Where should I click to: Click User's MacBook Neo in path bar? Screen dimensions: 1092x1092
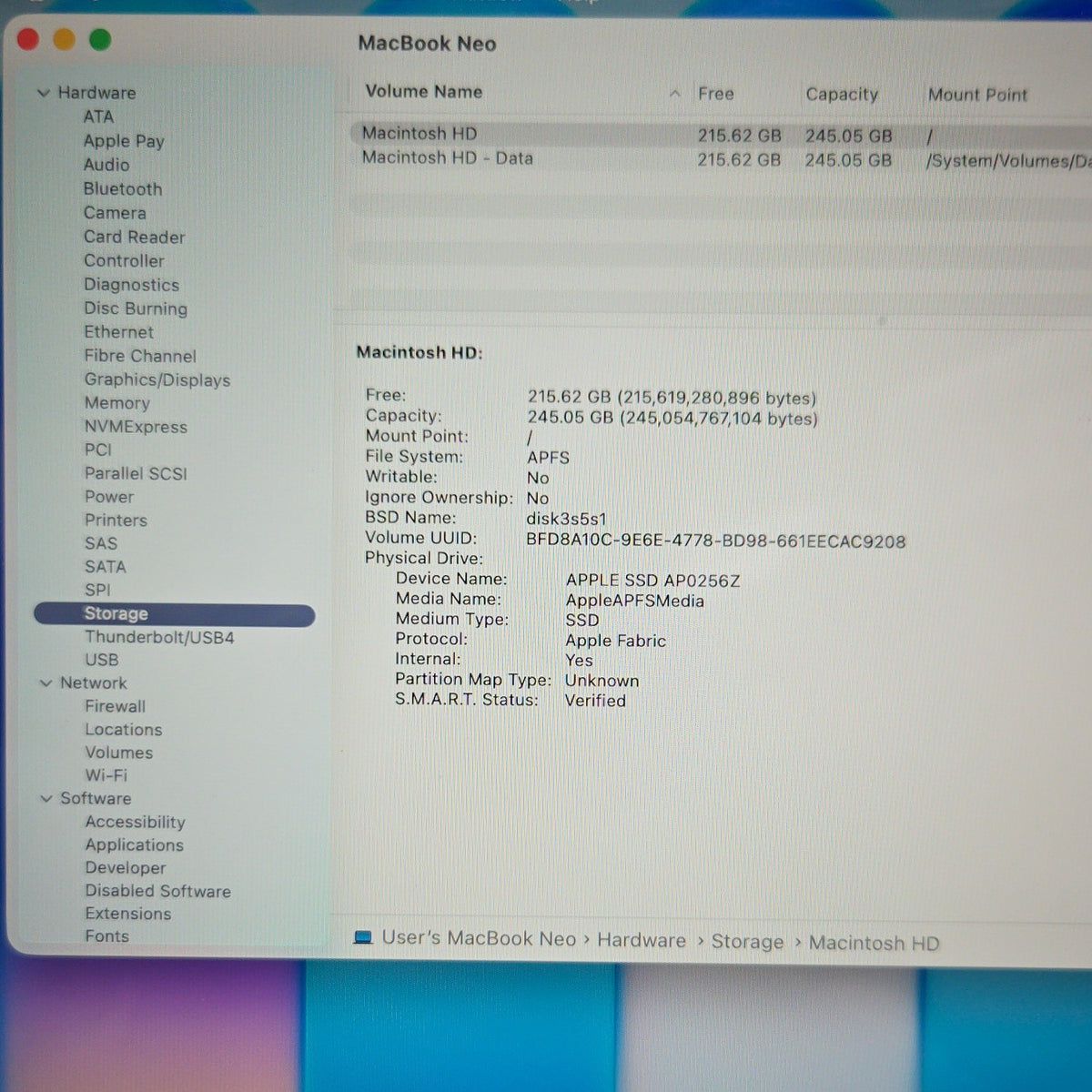tap(480, 938)
